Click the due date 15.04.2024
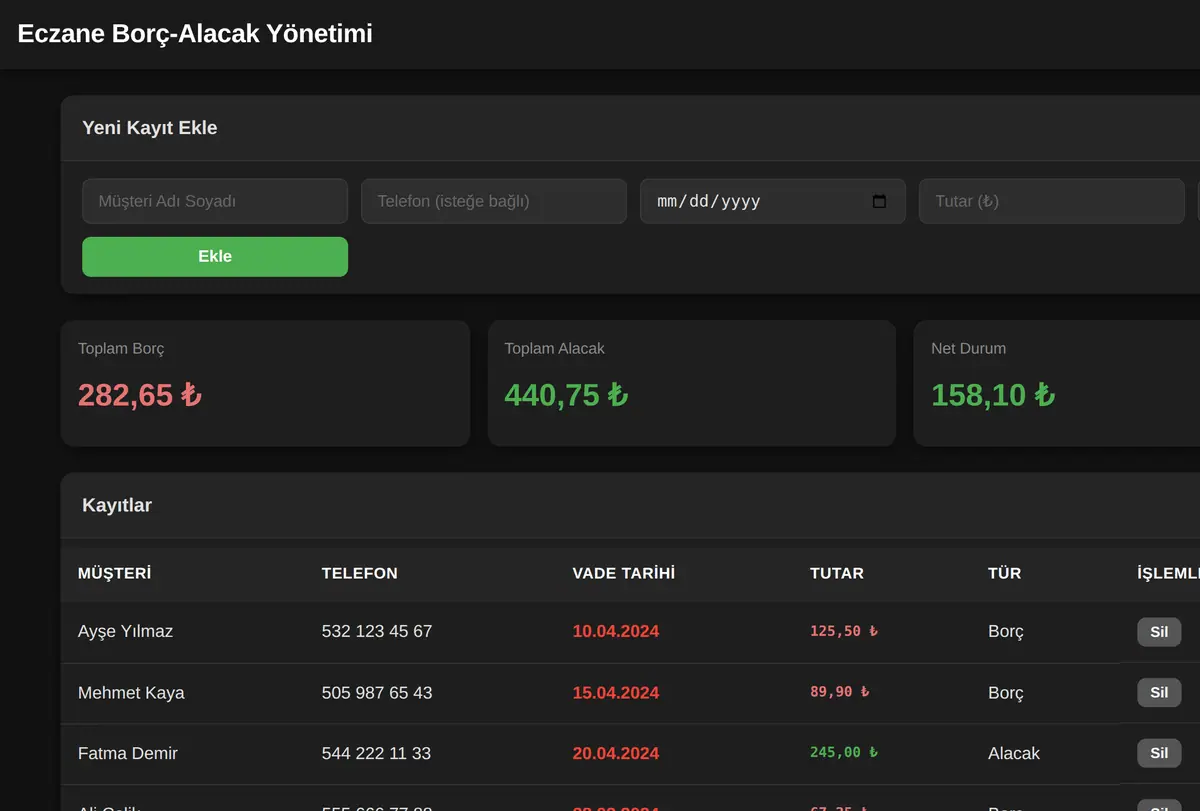The height and width of the screenshot is (811, 1200). 616,692
